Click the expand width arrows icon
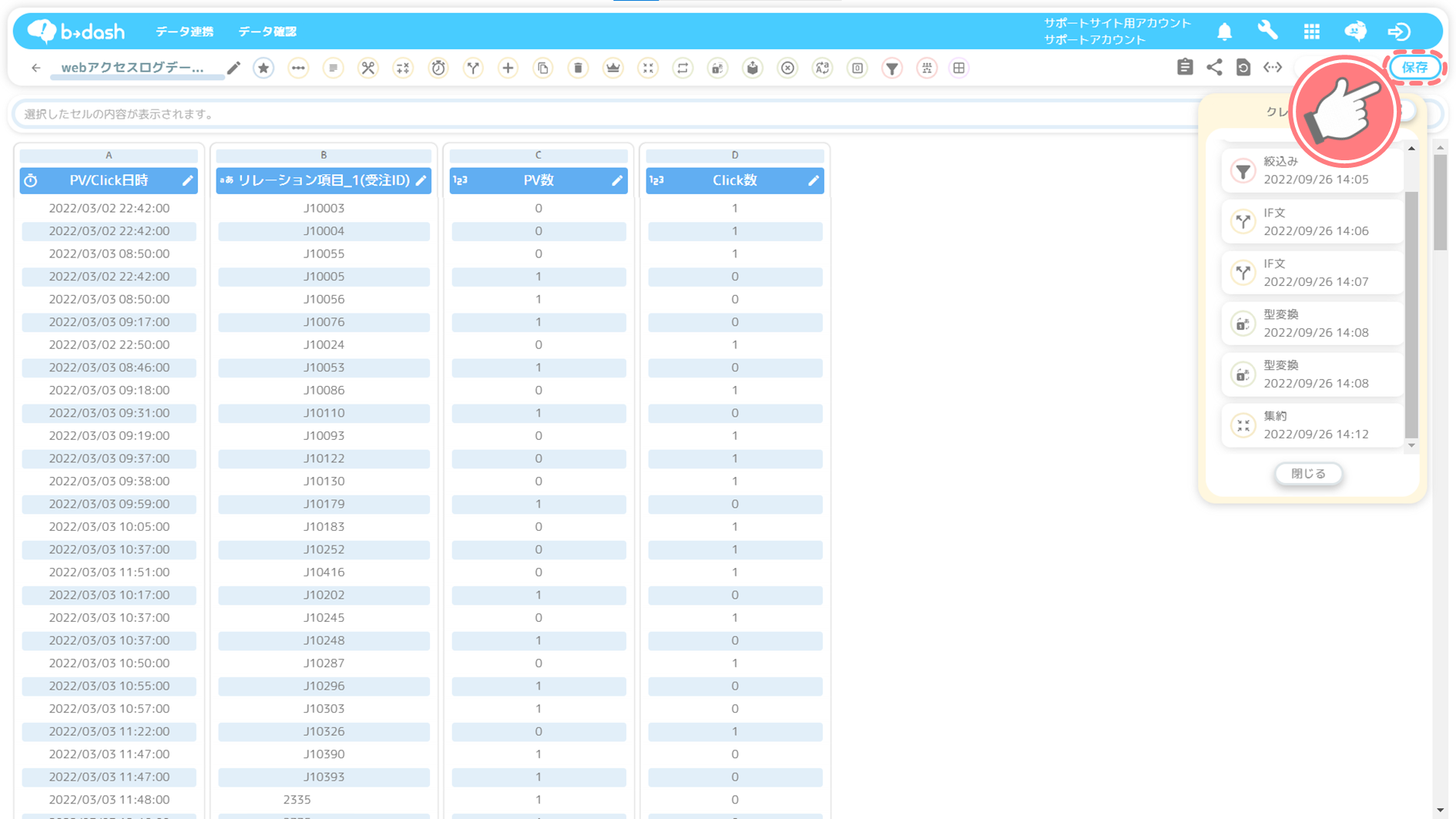 (1273, 67)
